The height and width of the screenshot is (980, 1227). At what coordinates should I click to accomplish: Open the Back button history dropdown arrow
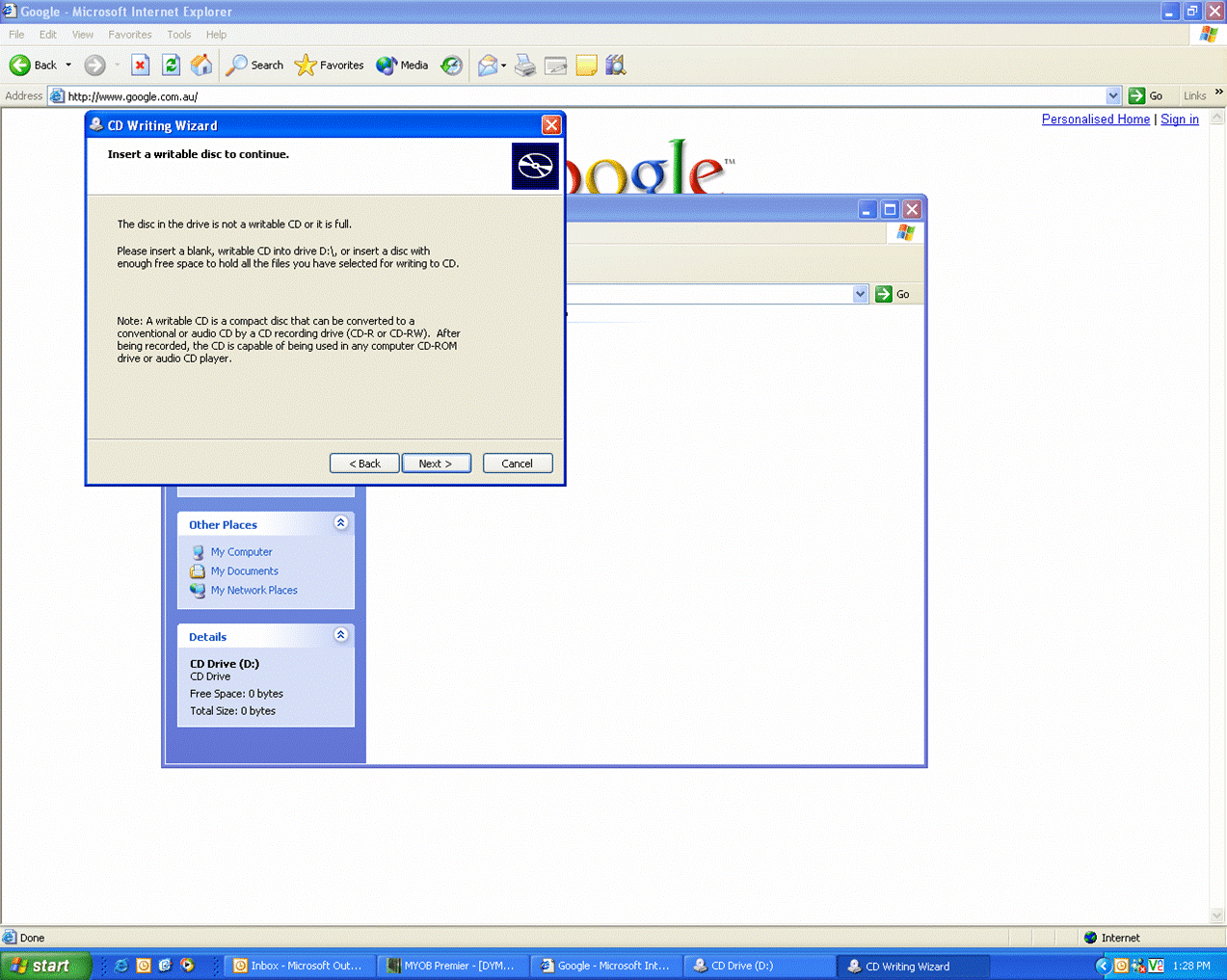tap(68, 66)
